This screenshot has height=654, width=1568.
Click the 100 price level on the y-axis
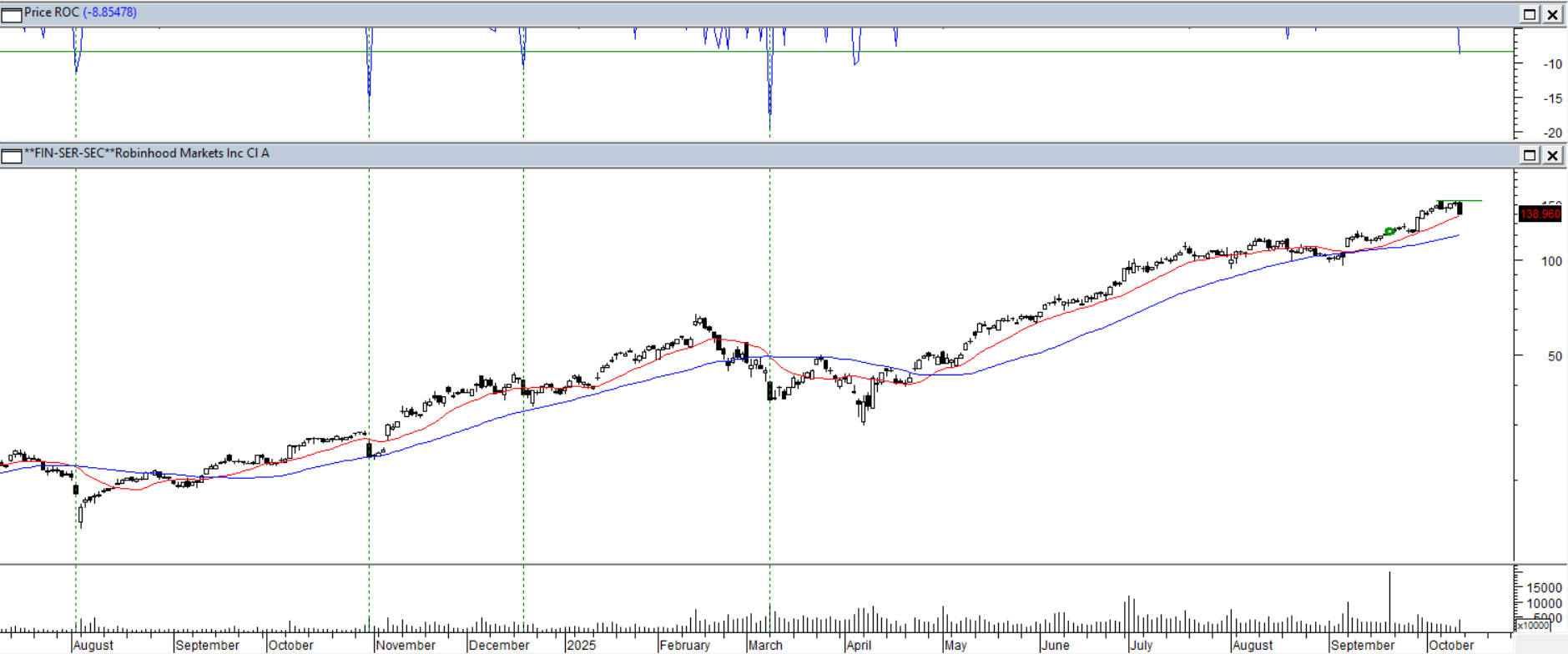(x=1550, y=261)
